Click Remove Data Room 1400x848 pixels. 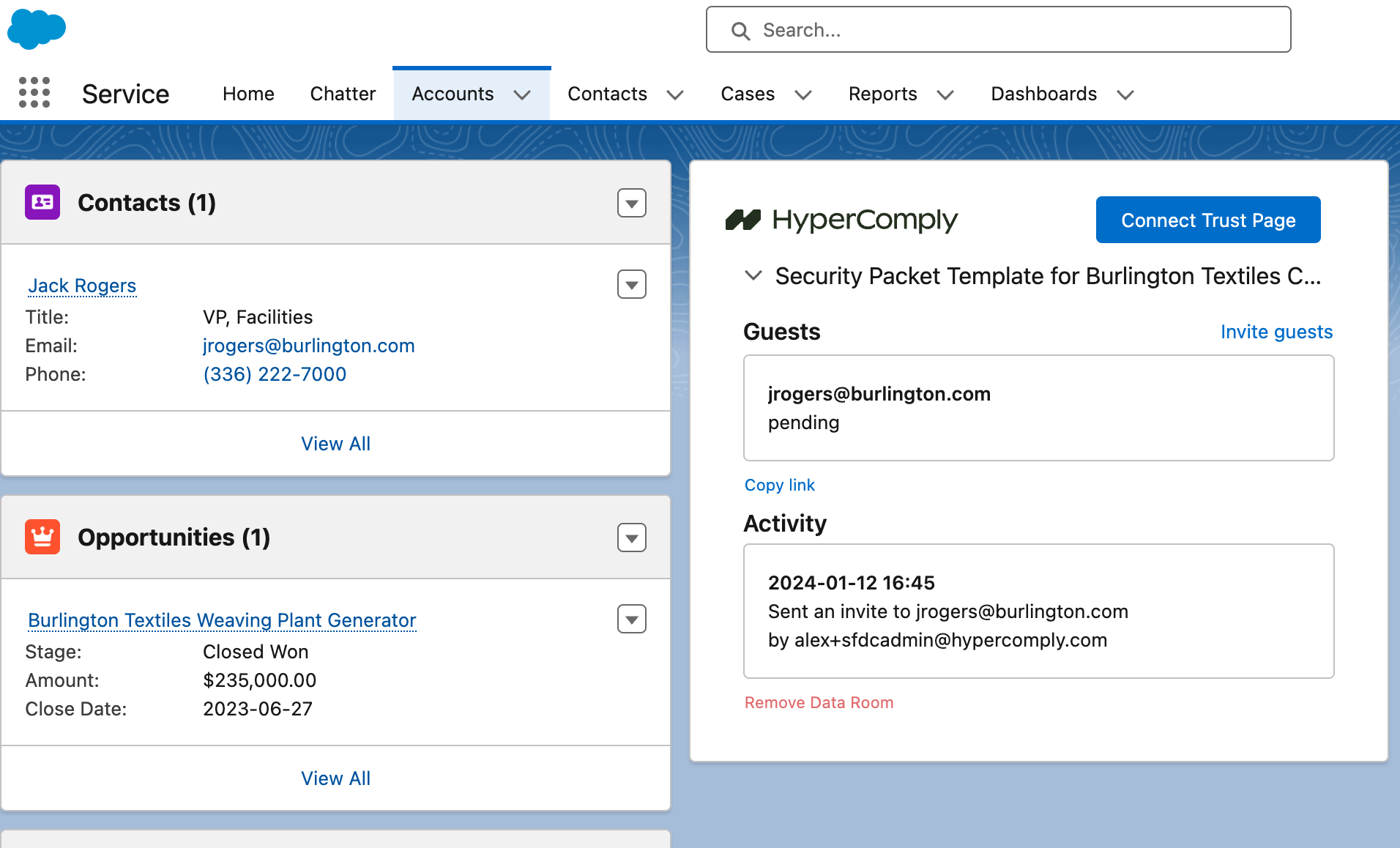pos(819,702)
